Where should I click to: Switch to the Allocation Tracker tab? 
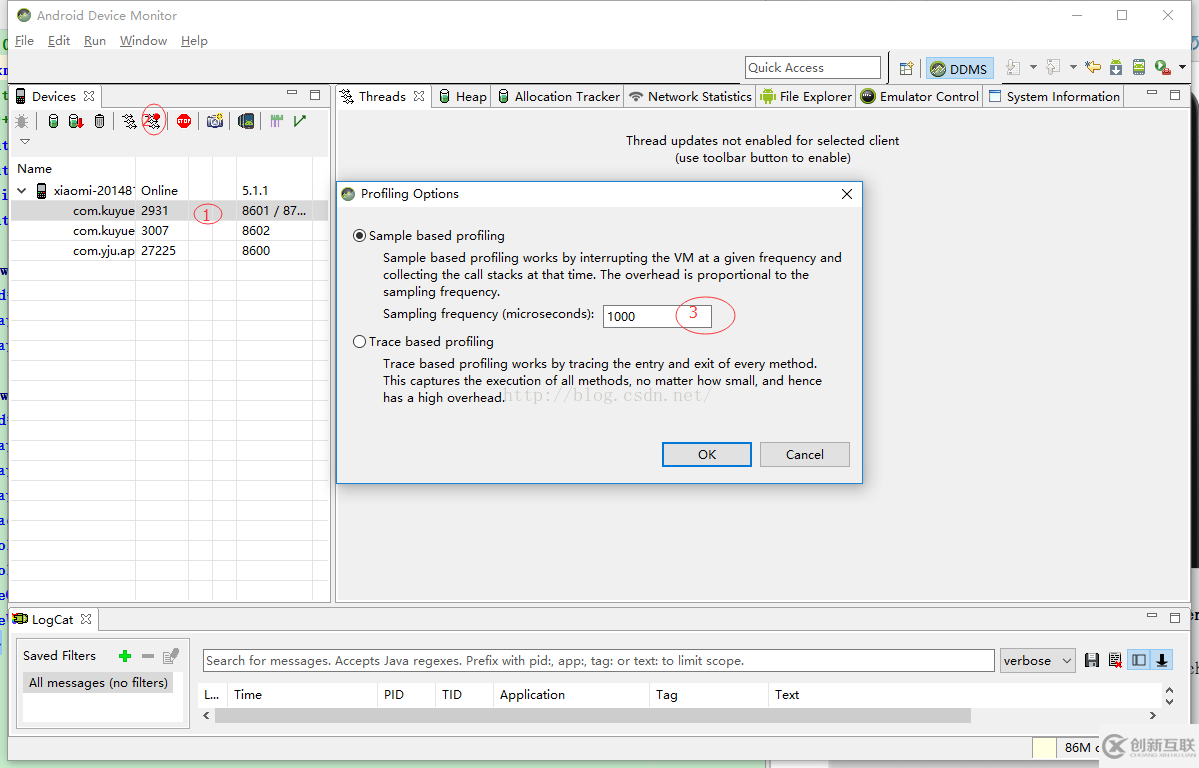pos(558,96)
